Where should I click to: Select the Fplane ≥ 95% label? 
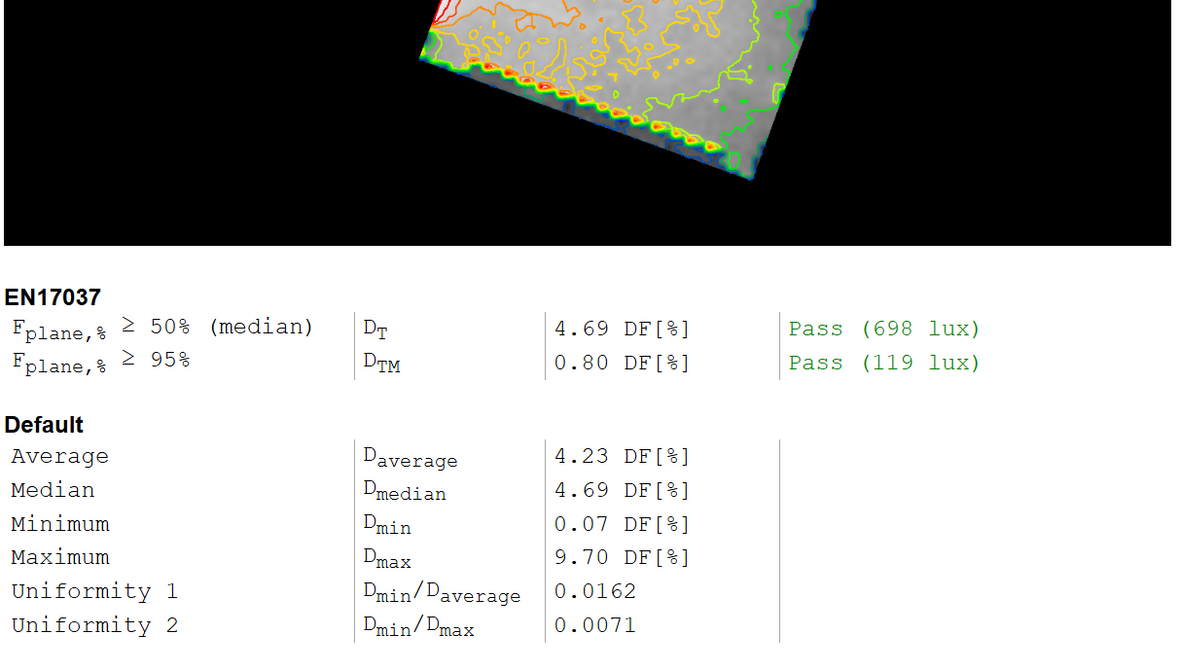(x=101, y=361)
